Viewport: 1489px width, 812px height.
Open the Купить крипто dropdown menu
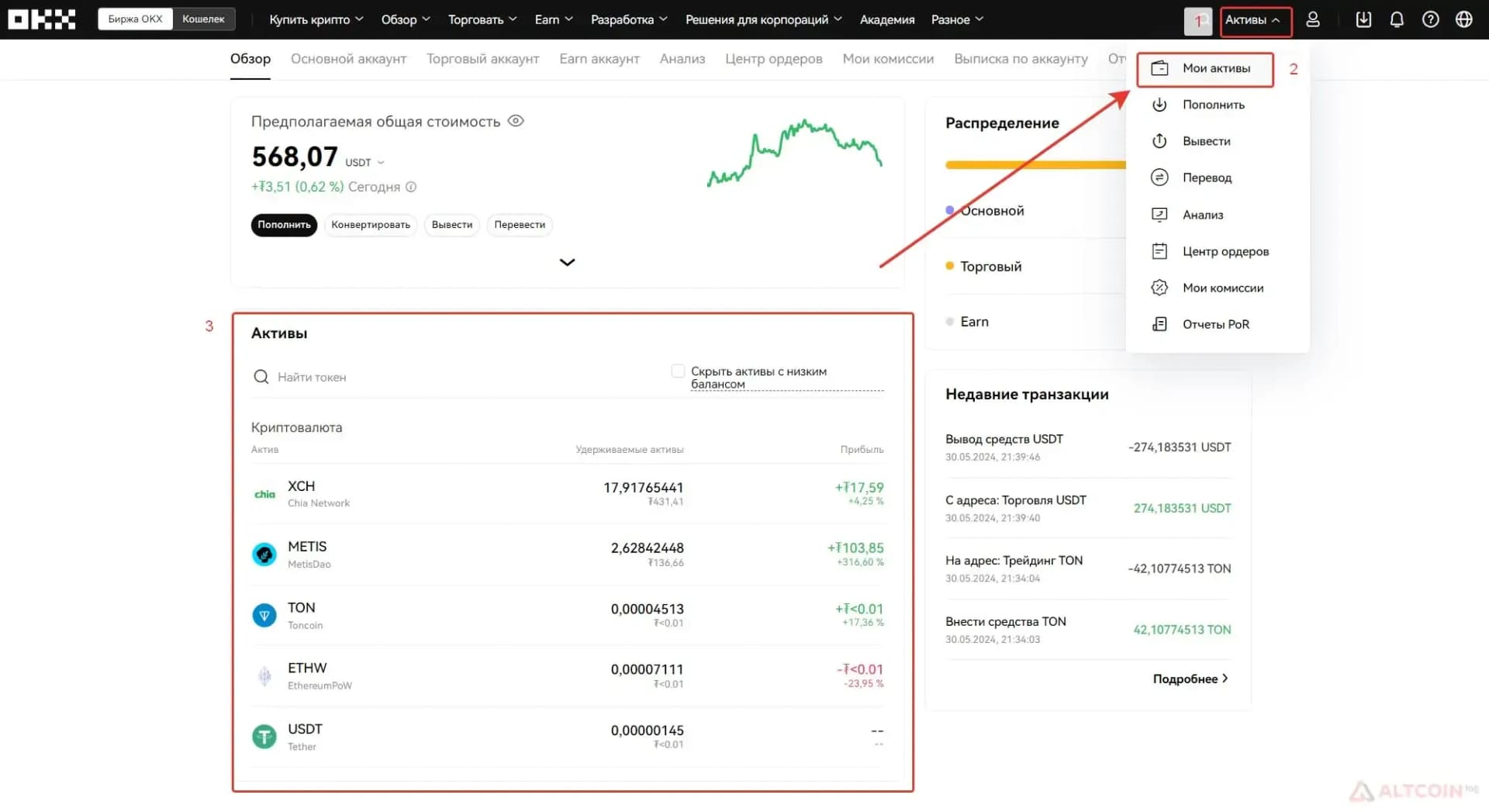pyautogui.click(x=316, y=19)
